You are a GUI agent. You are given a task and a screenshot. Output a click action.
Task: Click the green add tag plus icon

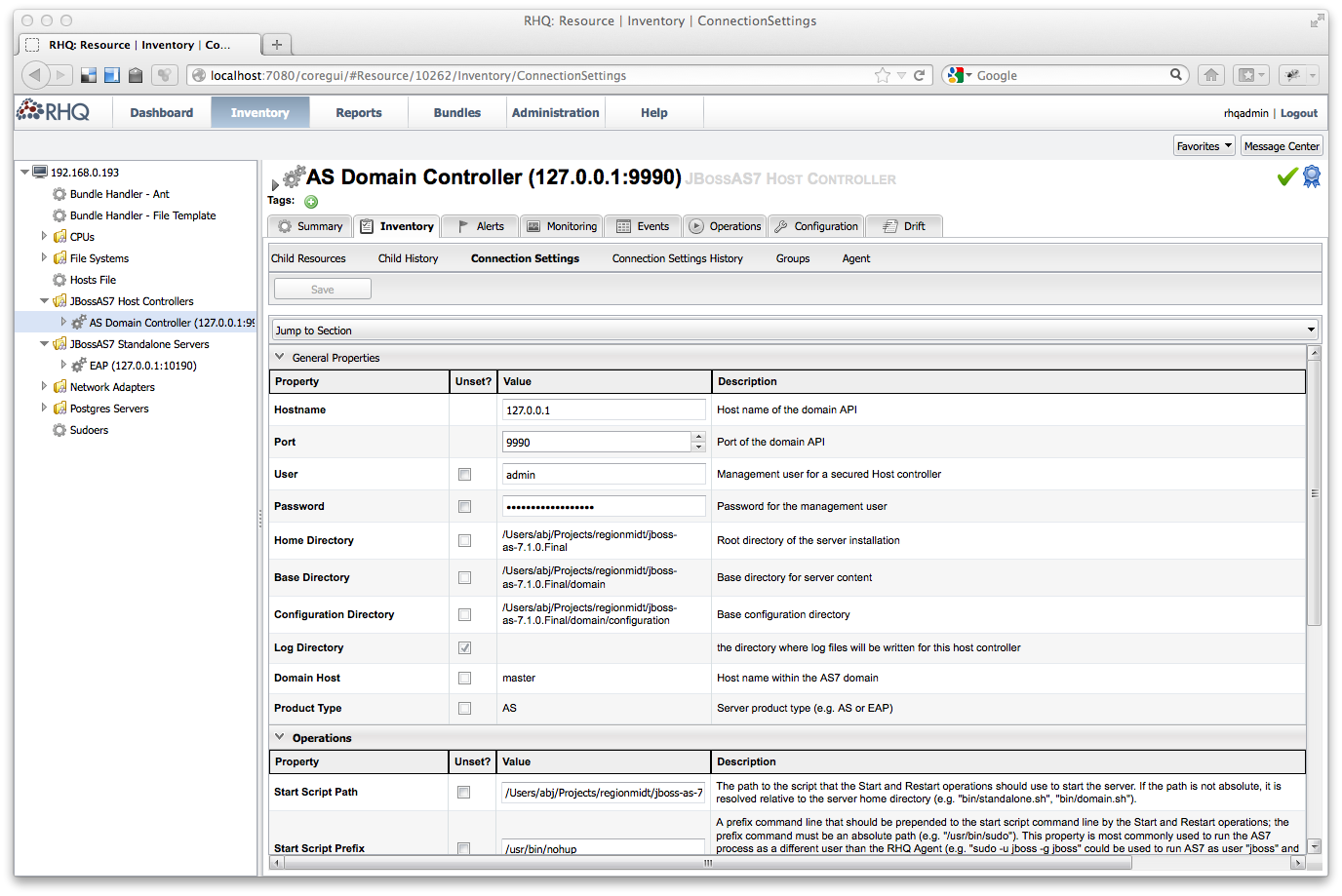pyautogui.click(x=311, y=202)
